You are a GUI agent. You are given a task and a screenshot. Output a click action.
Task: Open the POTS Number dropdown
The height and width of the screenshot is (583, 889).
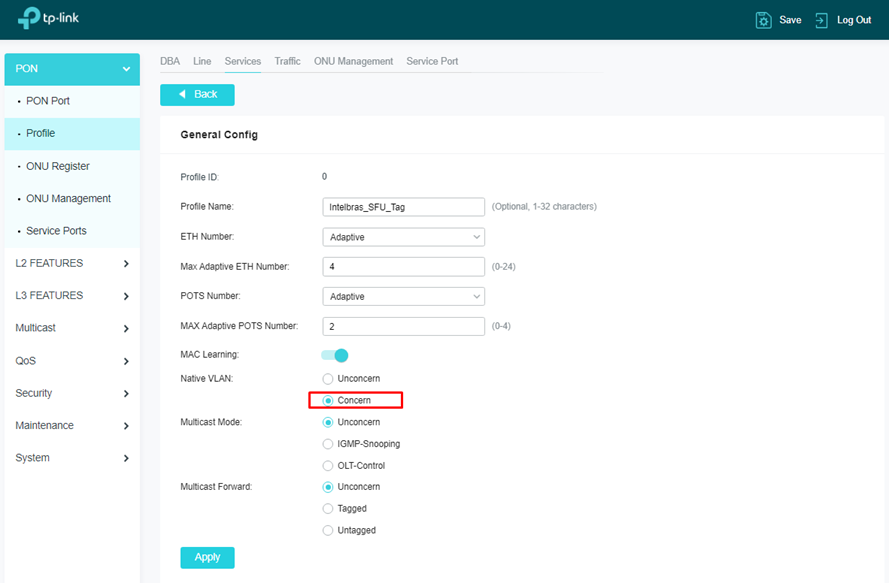click(x=403, y=297)
